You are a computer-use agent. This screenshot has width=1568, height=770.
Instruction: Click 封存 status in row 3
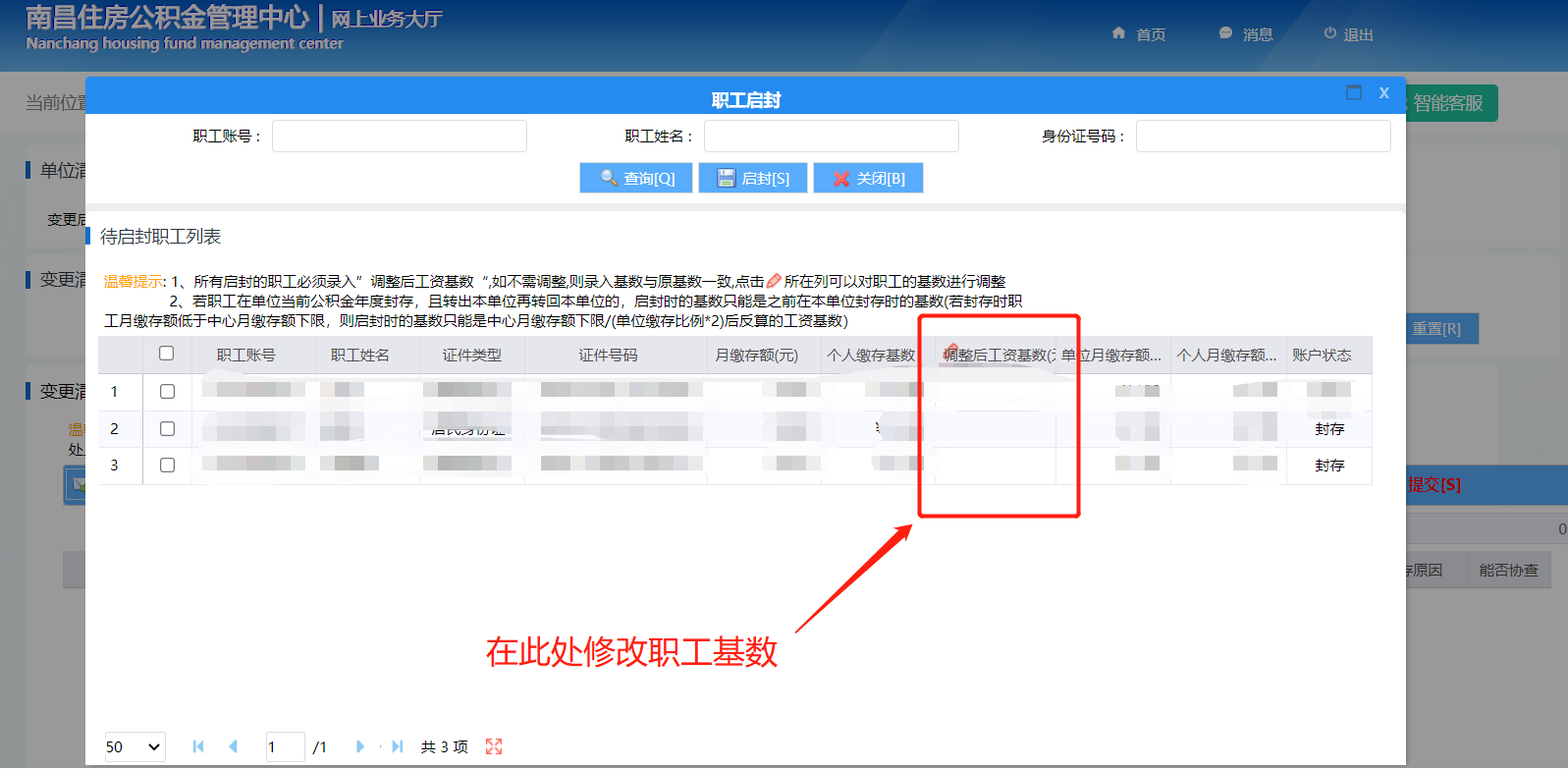[1329, 466]
